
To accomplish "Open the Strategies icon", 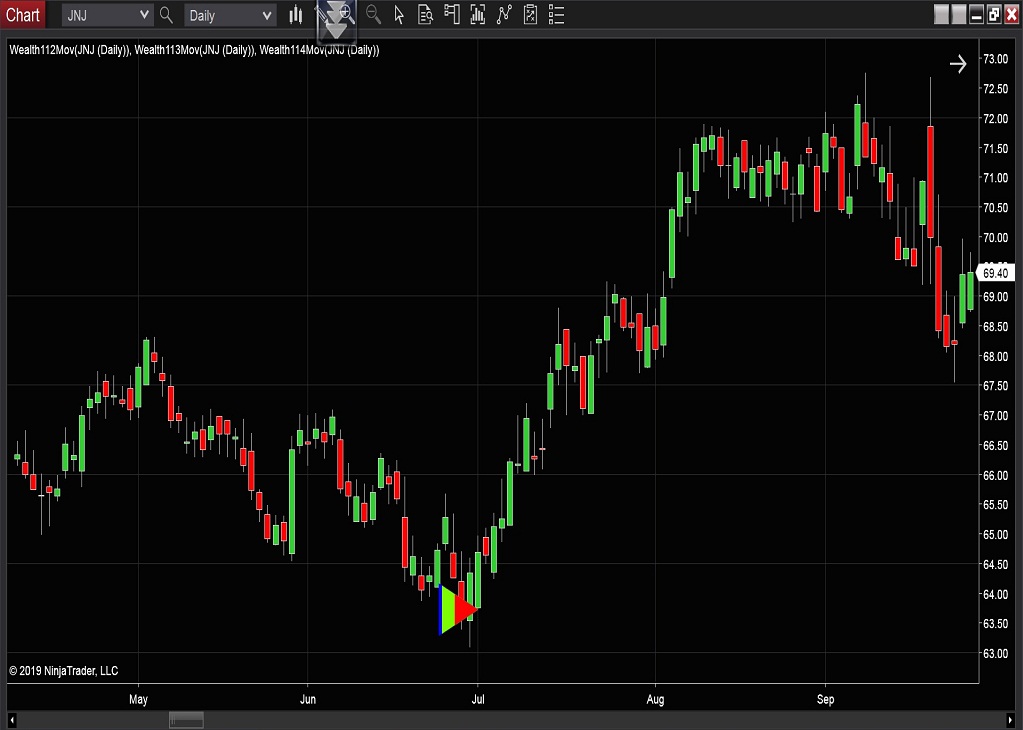I will click(530, 15).
